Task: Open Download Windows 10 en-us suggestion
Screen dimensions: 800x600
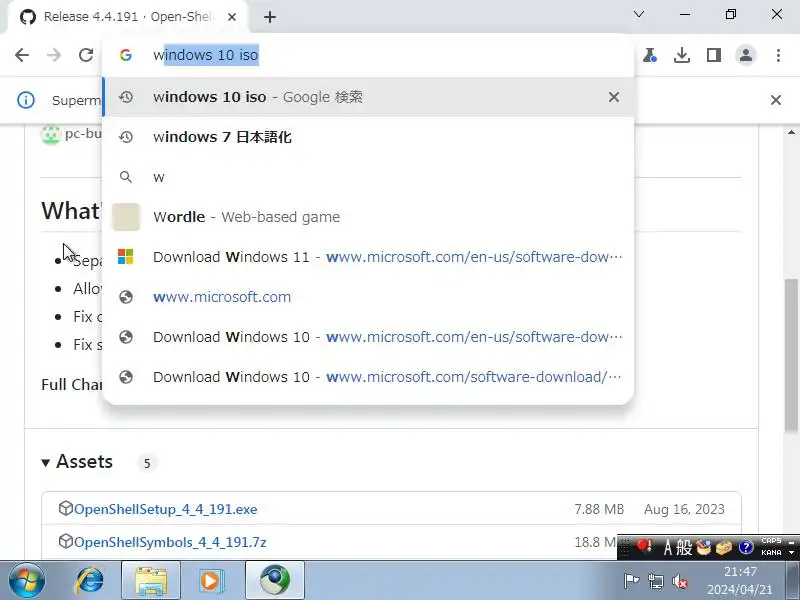Action: (368, 337)
